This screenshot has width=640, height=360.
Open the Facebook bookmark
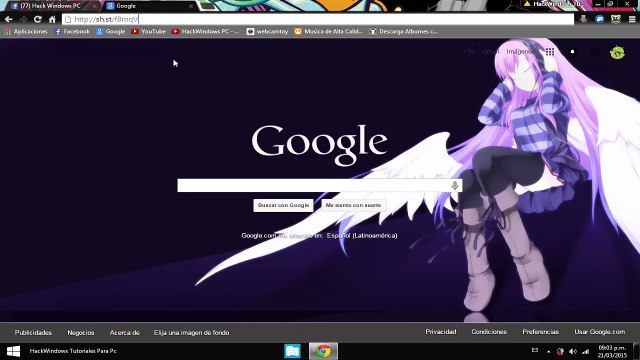(72, 31)
